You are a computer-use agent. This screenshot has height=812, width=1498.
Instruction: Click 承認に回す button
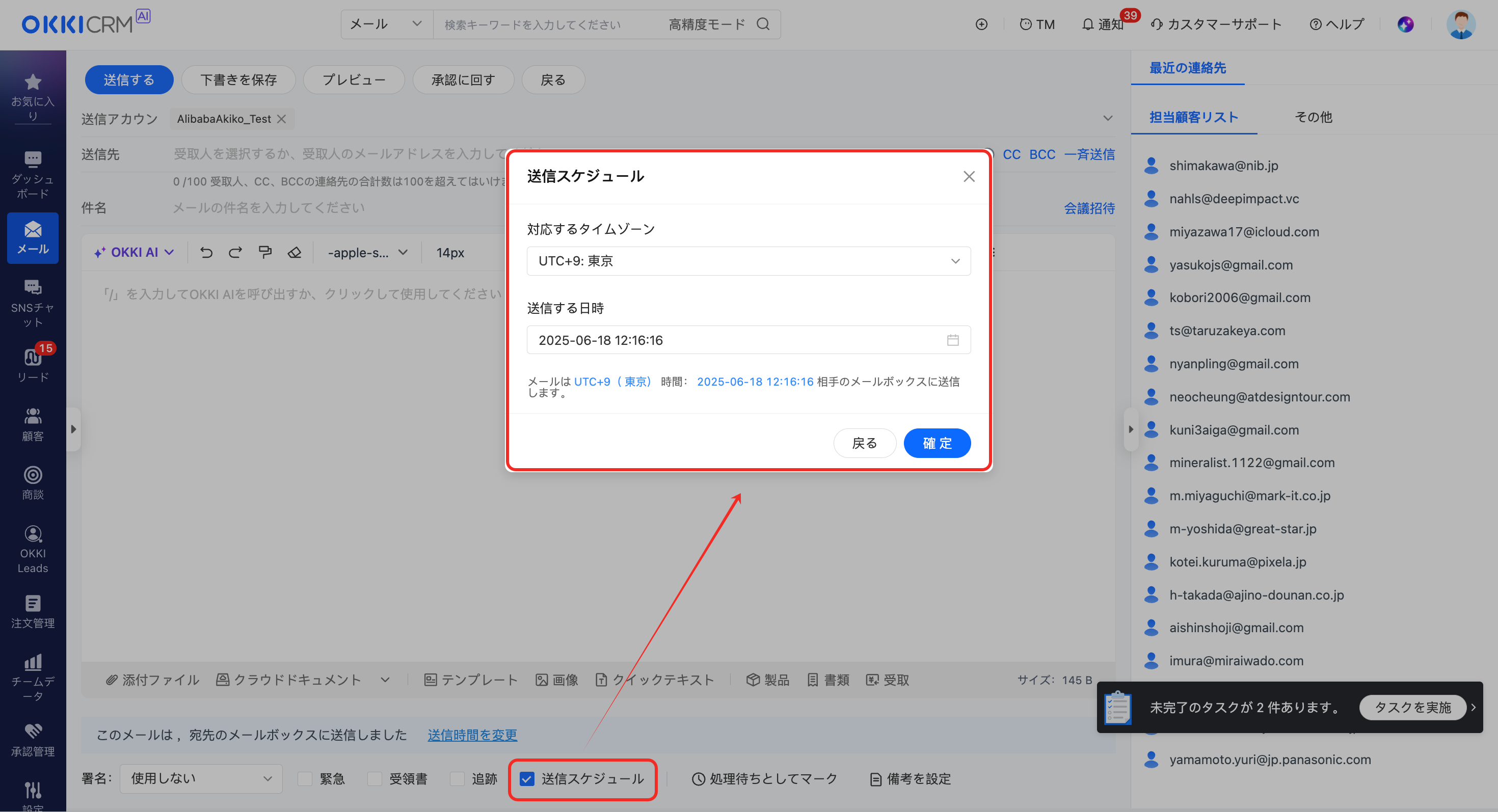click(463, 79)
